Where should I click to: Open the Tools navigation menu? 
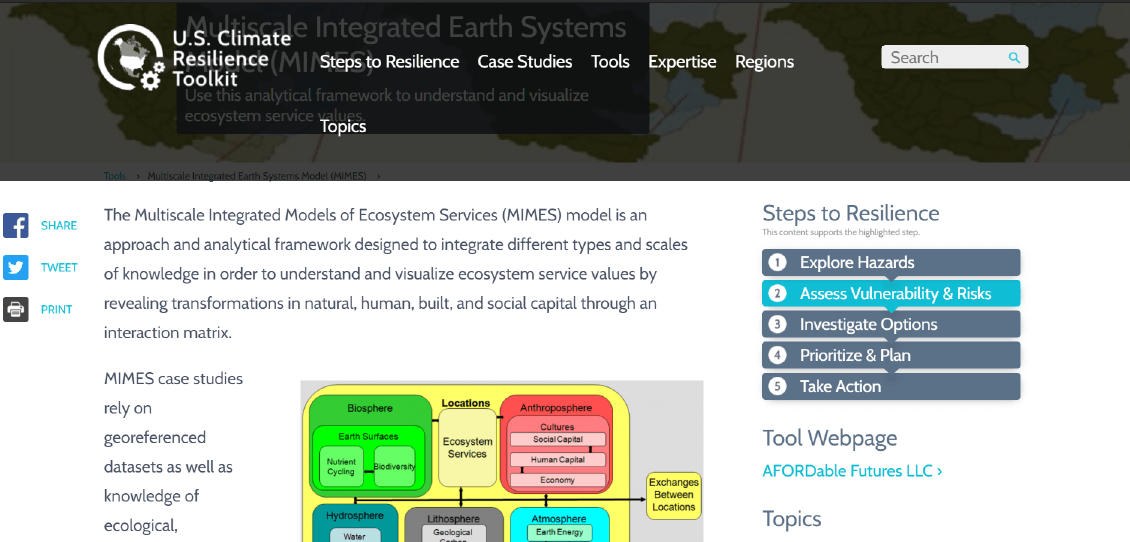coord(610,62)
